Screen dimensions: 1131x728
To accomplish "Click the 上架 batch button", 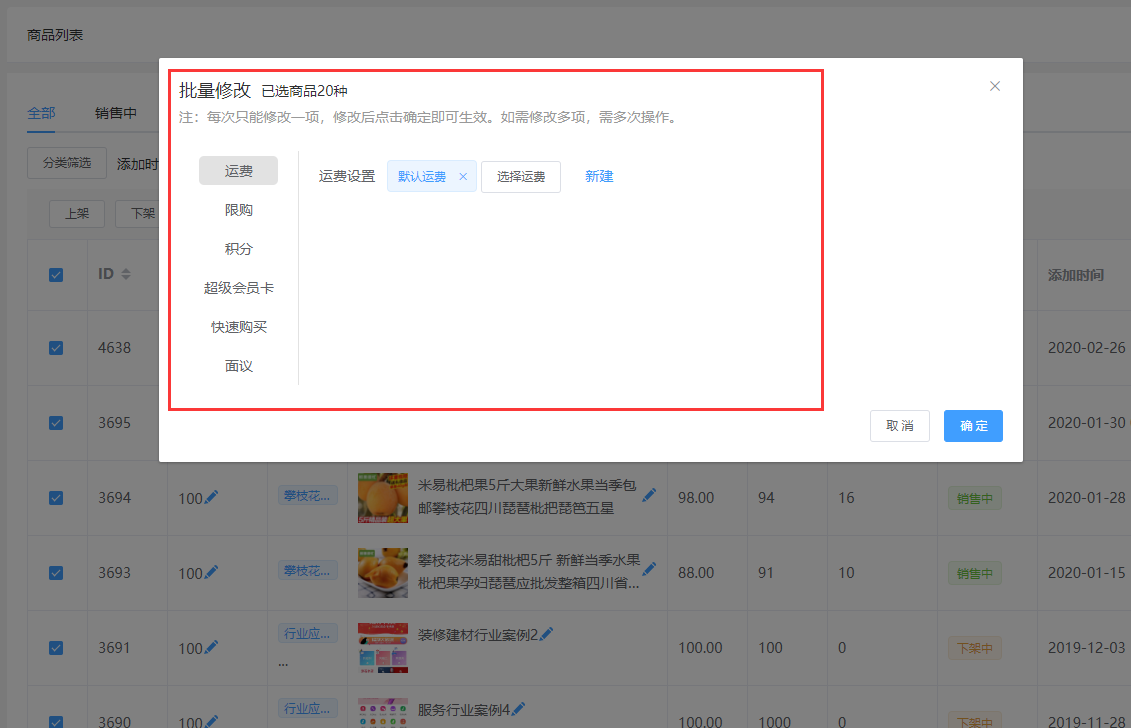I will [x=77, y=214].
